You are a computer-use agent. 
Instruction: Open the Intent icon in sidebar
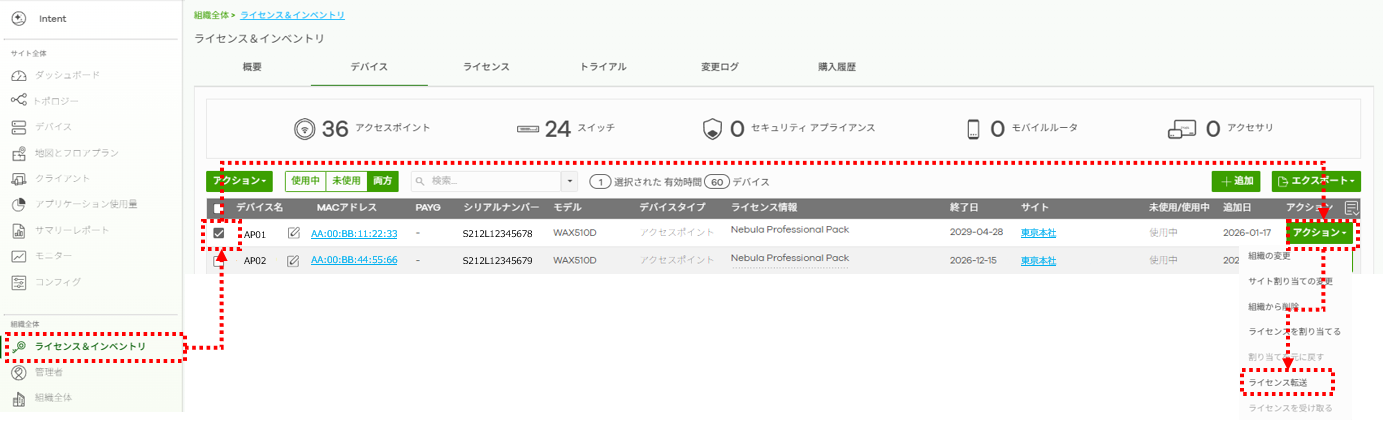[18, 18]
